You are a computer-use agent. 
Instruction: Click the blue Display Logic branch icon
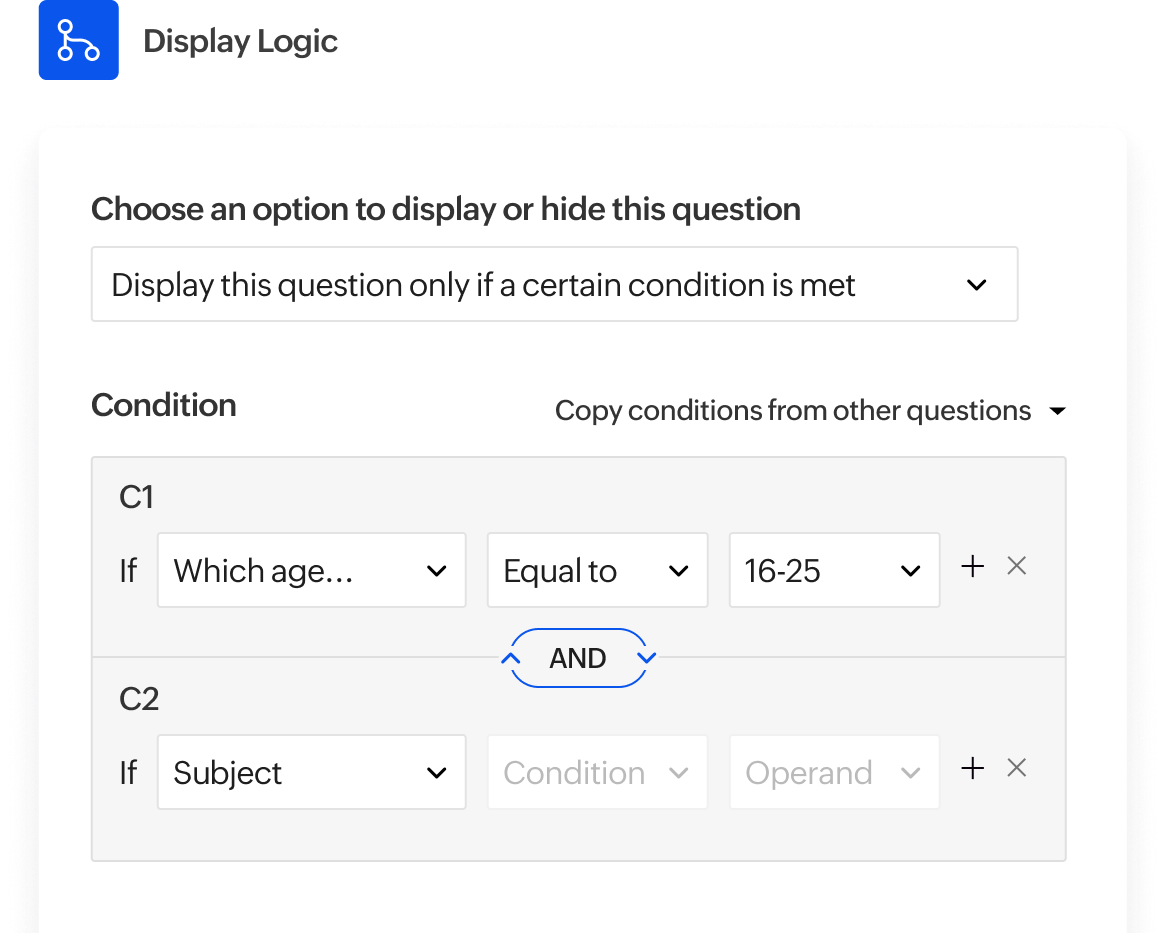click(x=78, y=40)
